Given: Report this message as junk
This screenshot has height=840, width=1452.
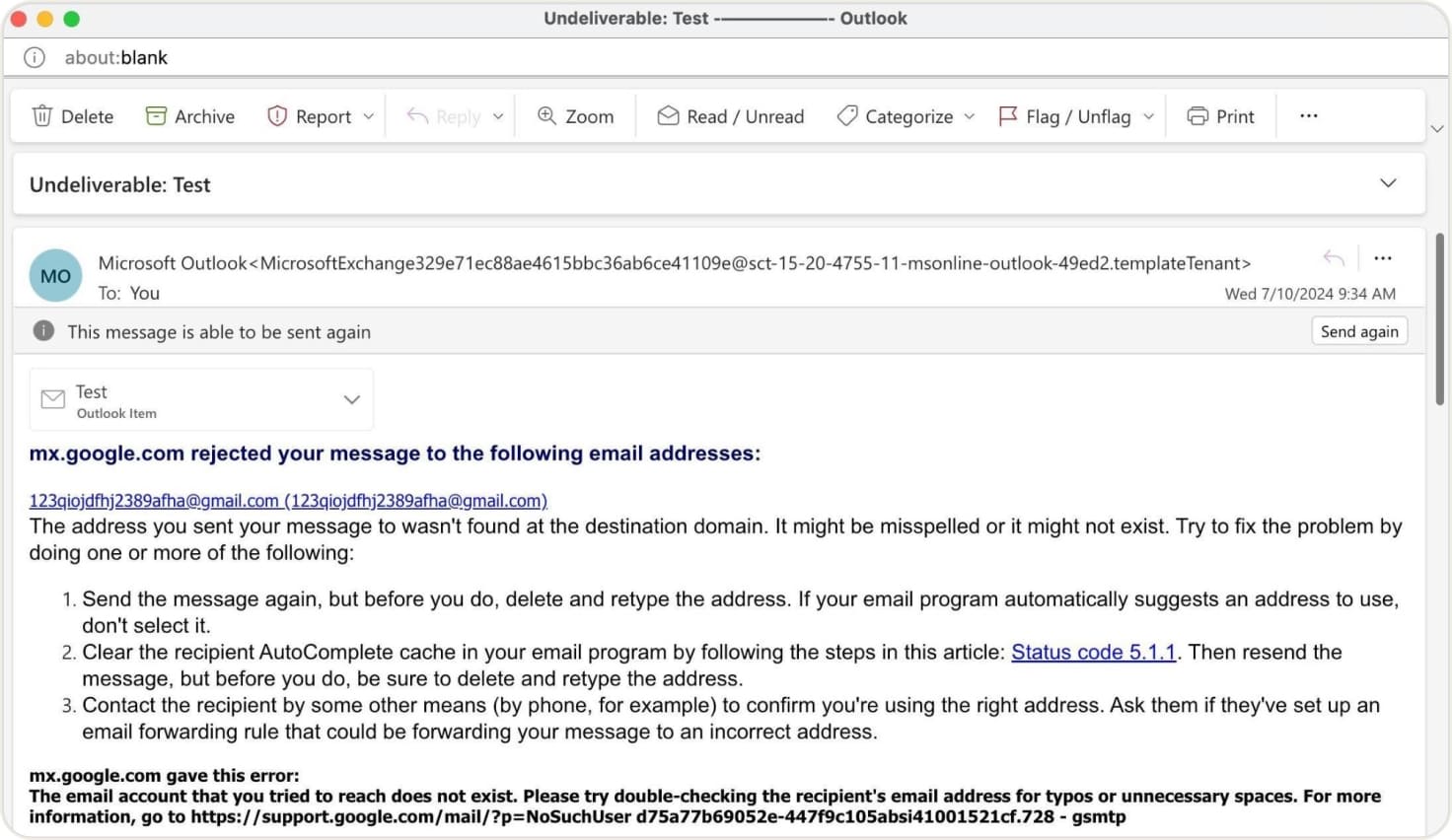Looking at the screenshot, I should pyautogui.click(x=310, y=115).
